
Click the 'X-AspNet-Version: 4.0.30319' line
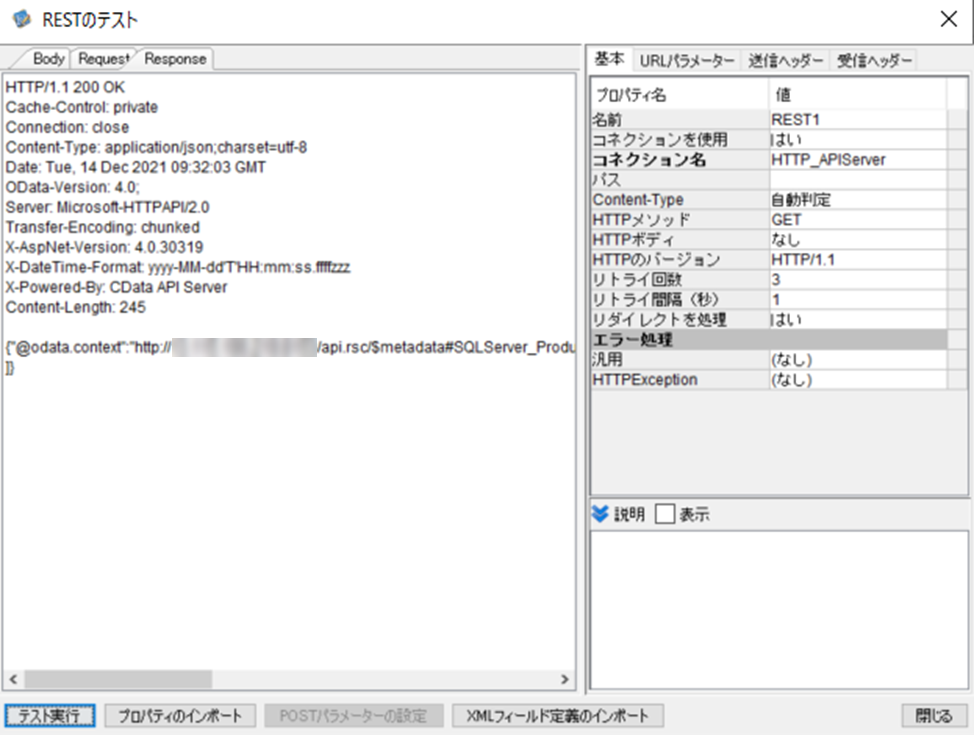[104, 247]
